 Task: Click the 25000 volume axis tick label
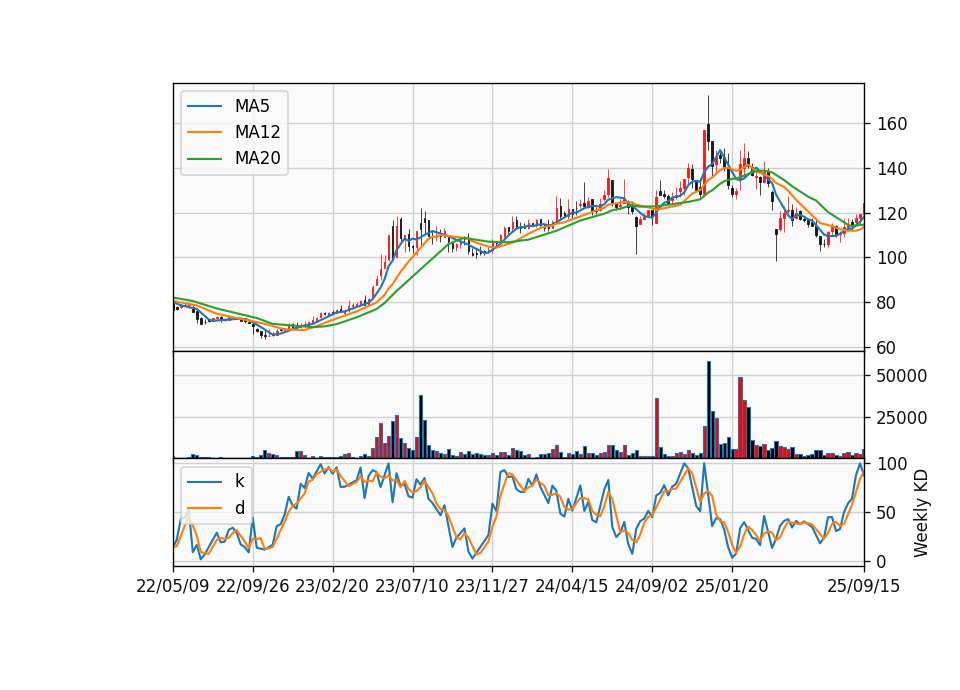coord(901,418)
